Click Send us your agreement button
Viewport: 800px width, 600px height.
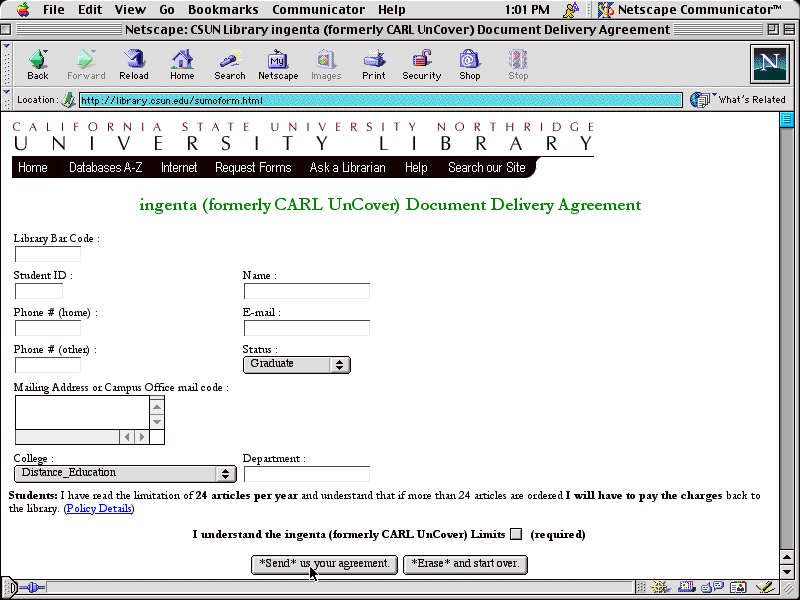324,564
